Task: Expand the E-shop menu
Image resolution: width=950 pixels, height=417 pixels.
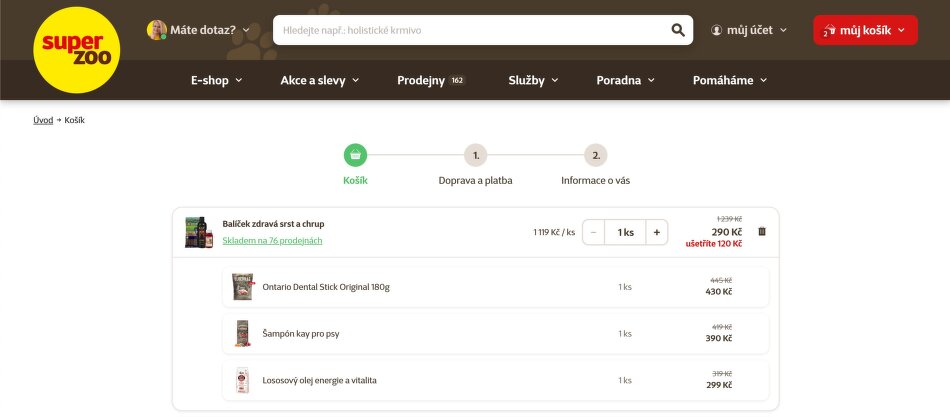Action: 216,80
